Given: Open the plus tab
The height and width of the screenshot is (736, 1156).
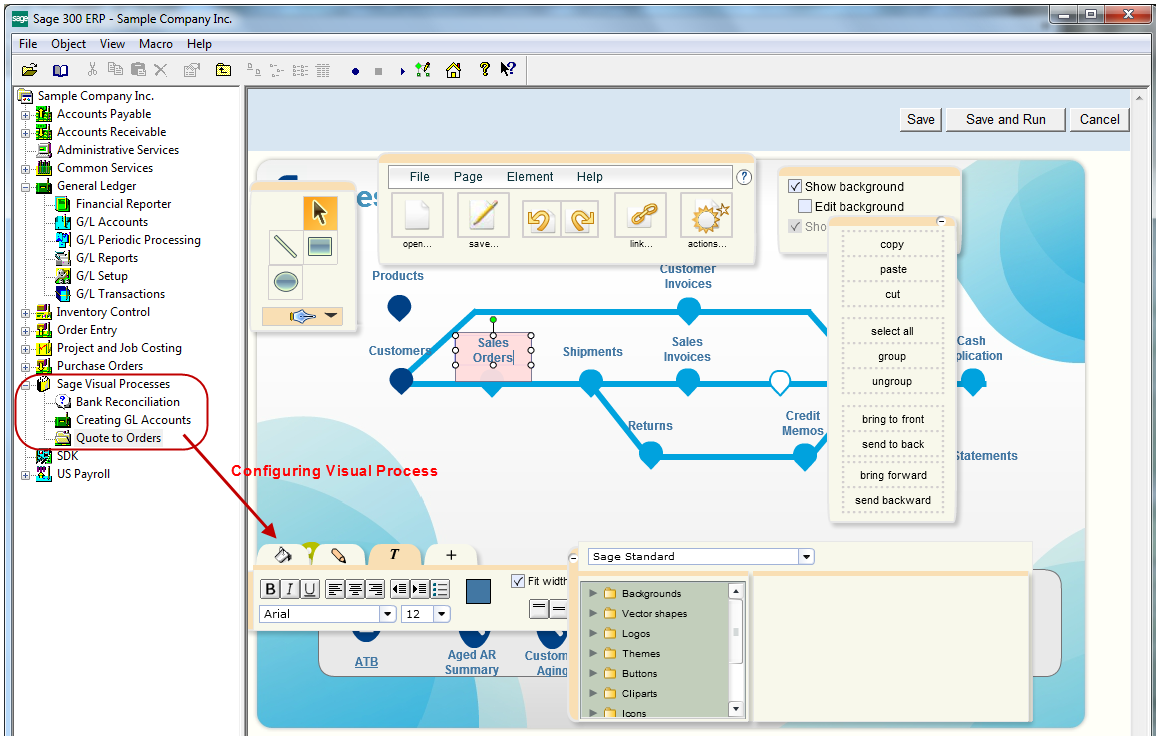Looking at the screenshot, I should tap(451, 555).
